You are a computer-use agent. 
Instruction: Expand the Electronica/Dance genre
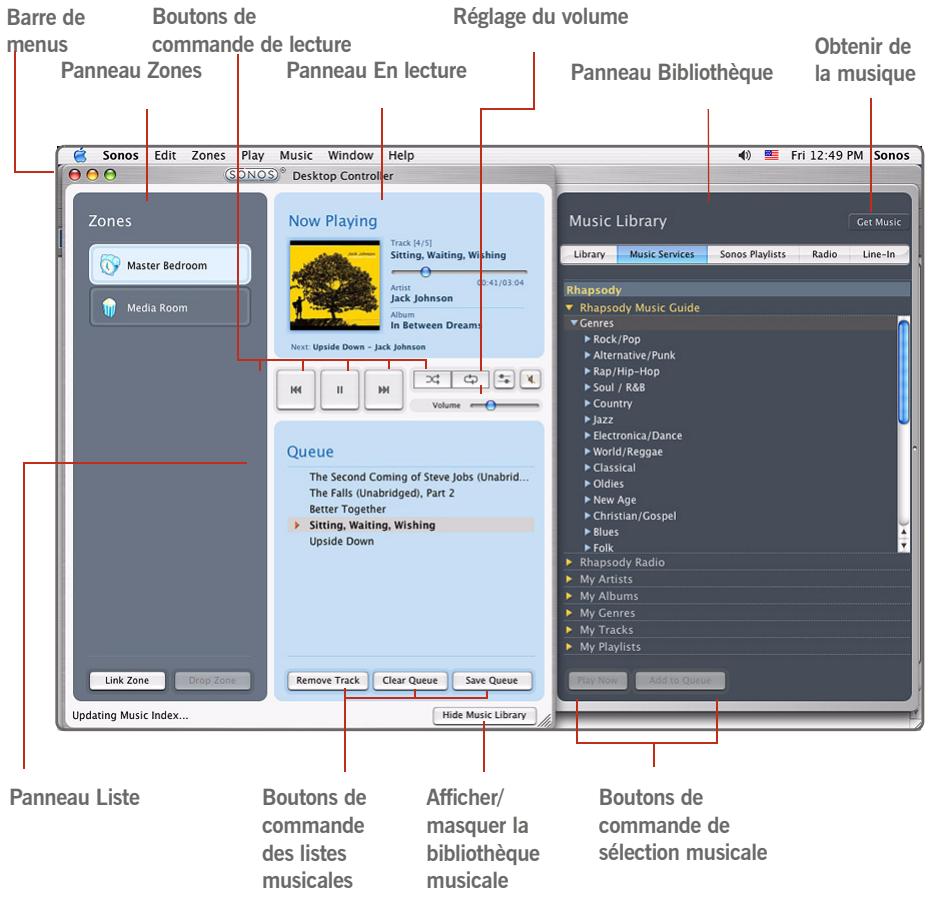(587, 435)
